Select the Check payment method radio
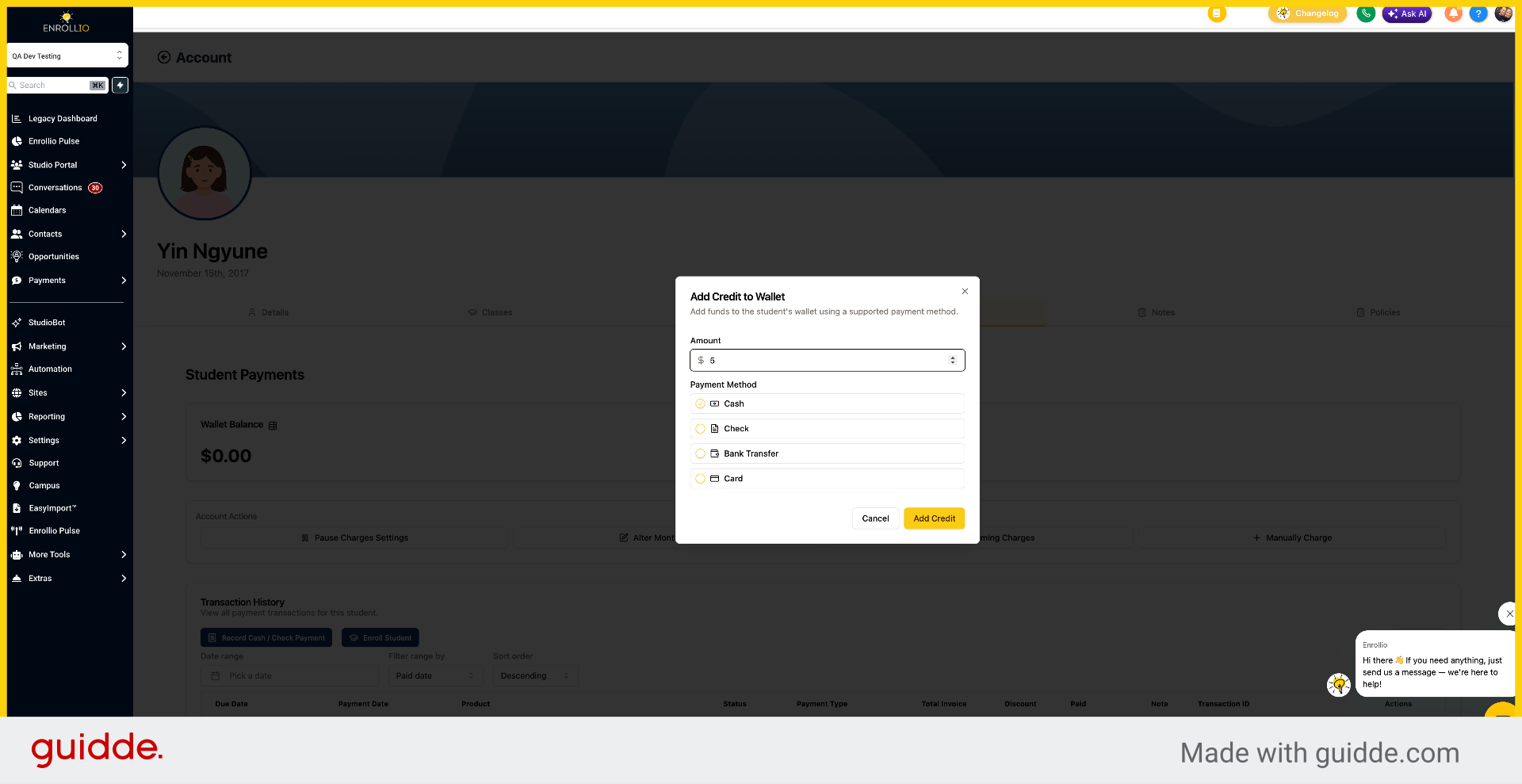The image size is (1522, 784). click(x=700, y=429)
